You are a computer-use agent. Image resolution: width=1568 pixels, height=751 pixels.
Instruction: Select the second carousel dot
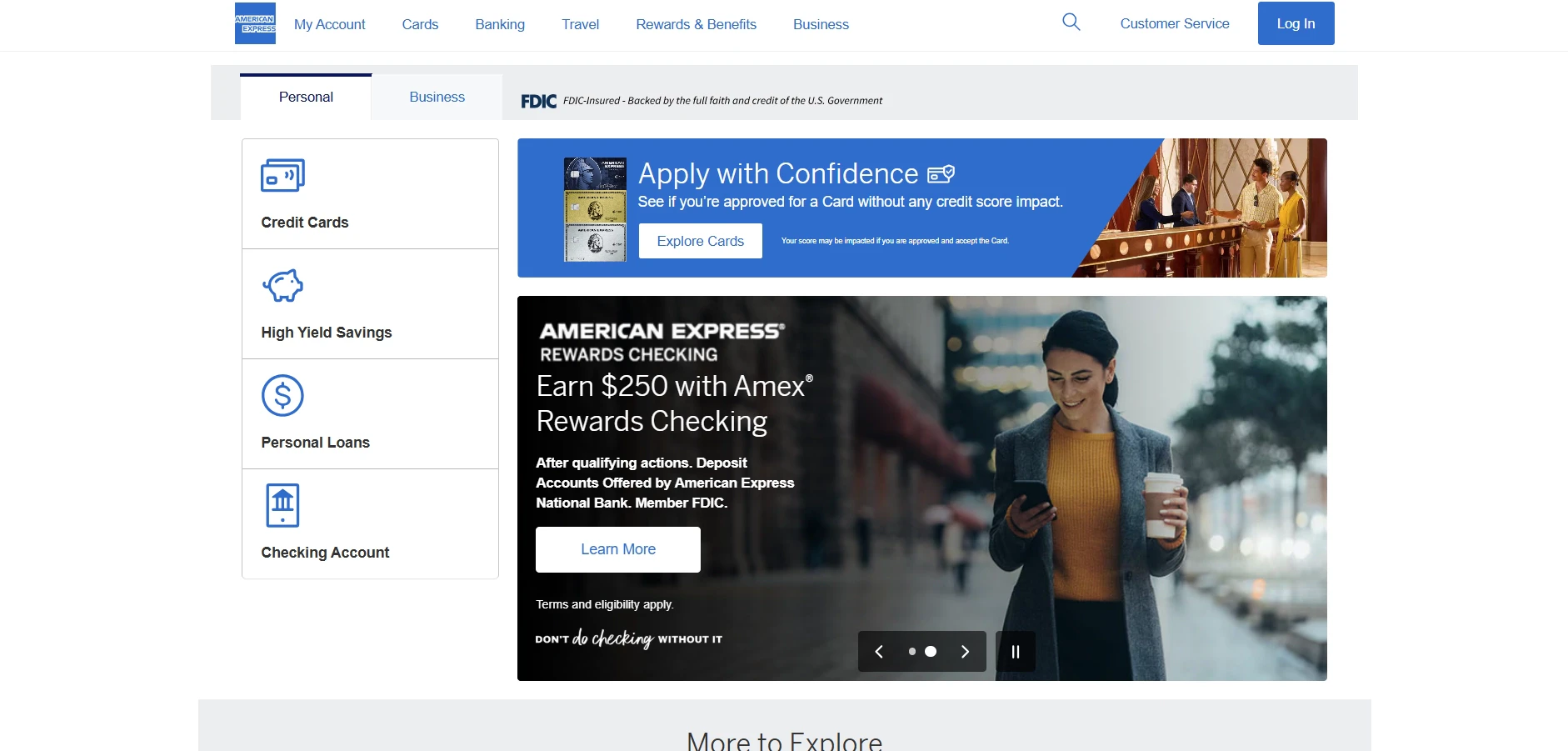[931, 652]
